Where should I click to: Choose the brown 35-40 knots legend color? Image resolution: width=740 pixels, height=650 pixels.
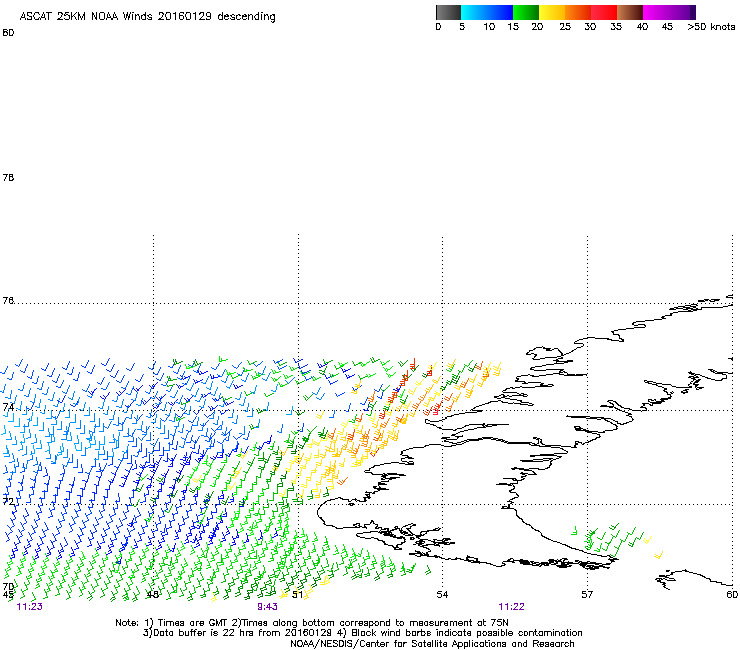(x=630, y=12)
